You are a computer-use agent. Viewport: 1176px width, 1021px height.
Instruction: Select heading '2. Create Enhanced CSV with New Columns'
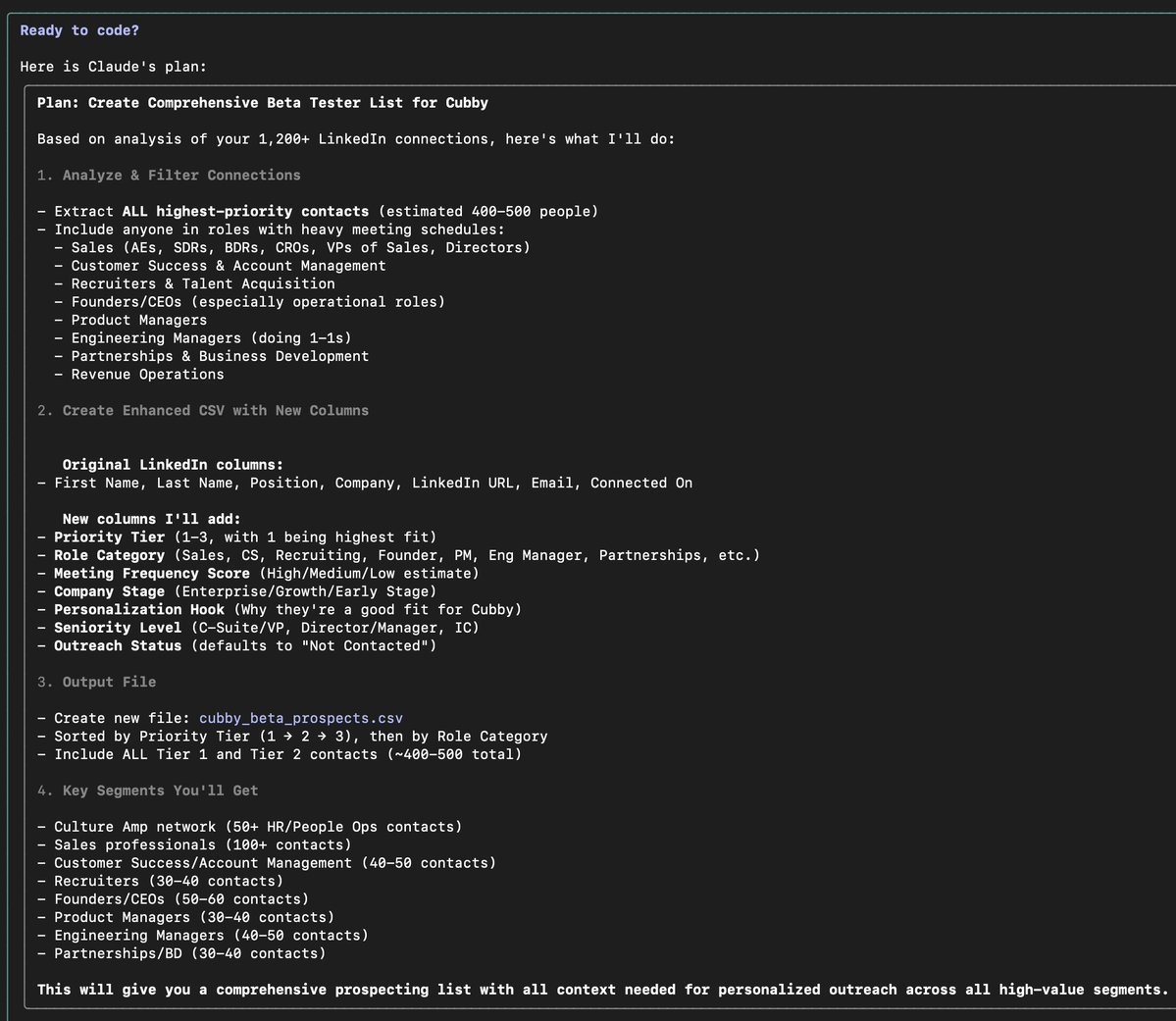[203, 410]
